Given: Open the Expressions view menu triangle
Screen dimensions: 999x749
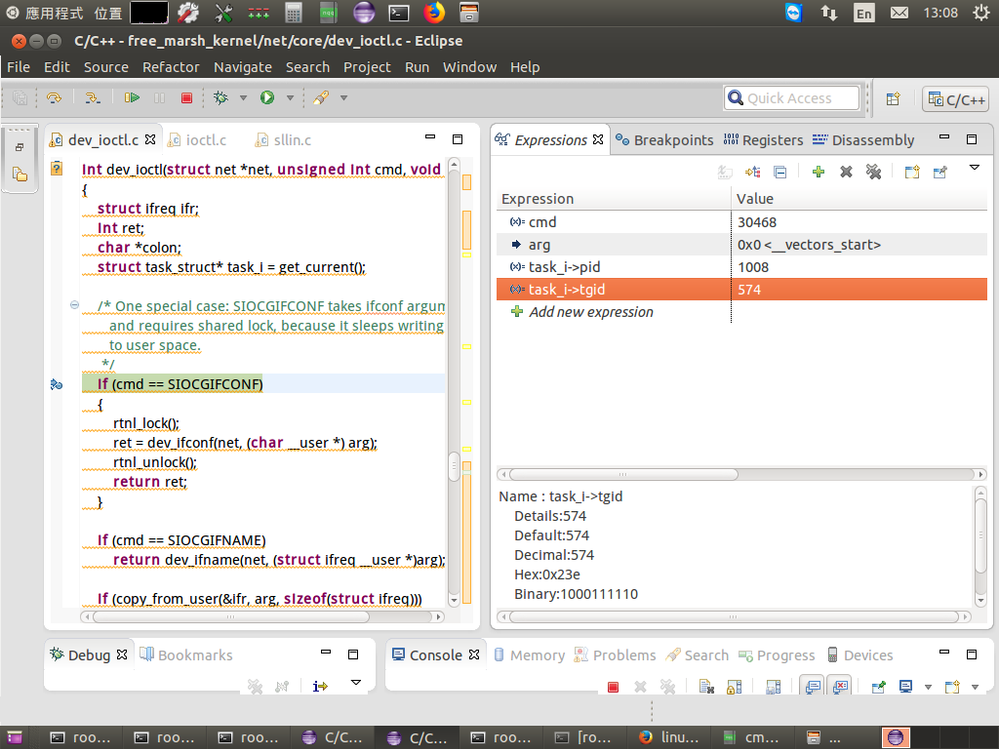Looking at the screenshot, I should (974, 168).
